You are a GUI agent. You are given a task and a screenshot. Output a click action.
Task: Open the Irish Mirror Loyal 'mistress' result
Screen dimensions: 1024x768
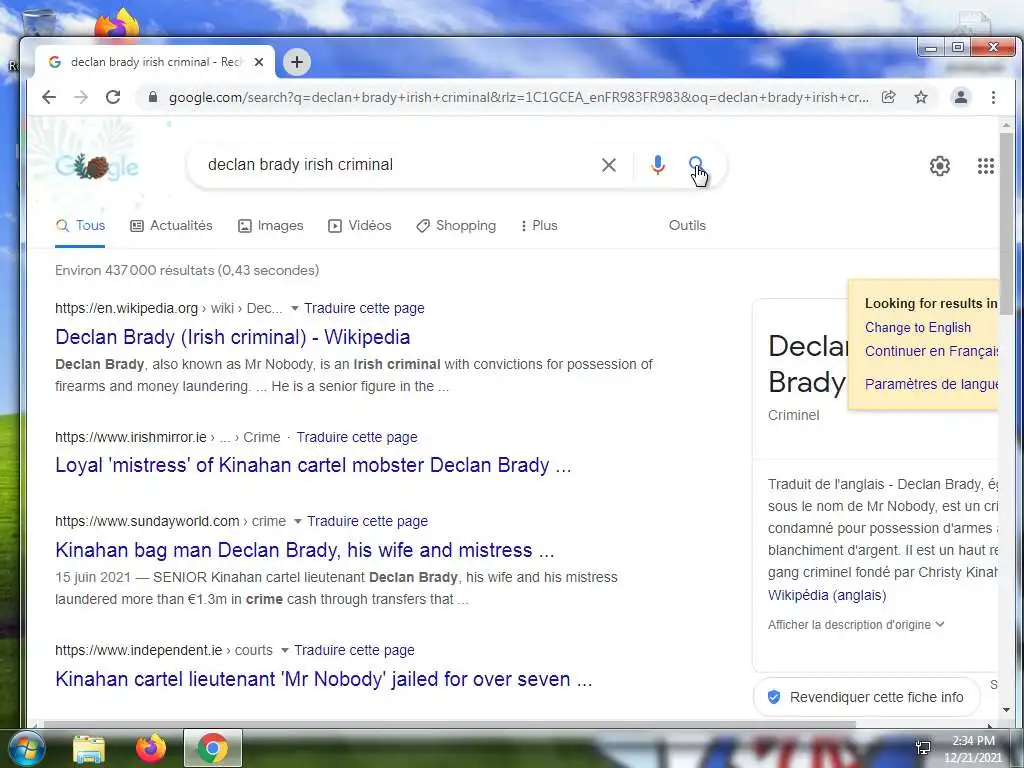coord(313,465)
